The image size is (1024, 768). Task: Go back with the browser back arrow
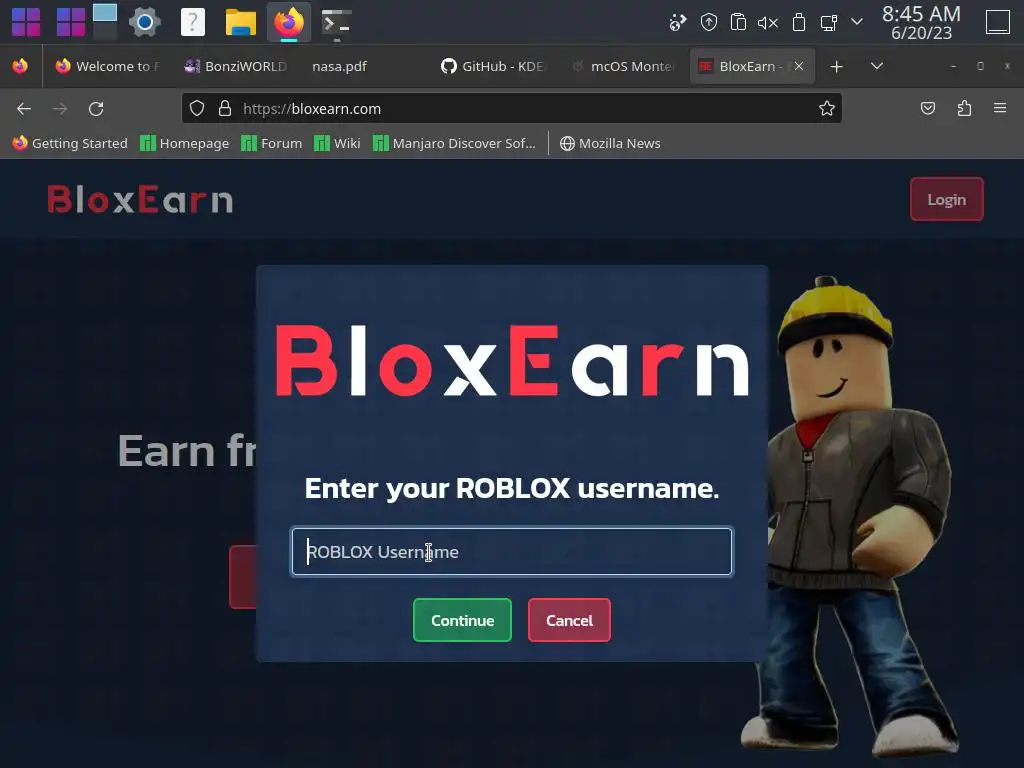coord(24,108)
